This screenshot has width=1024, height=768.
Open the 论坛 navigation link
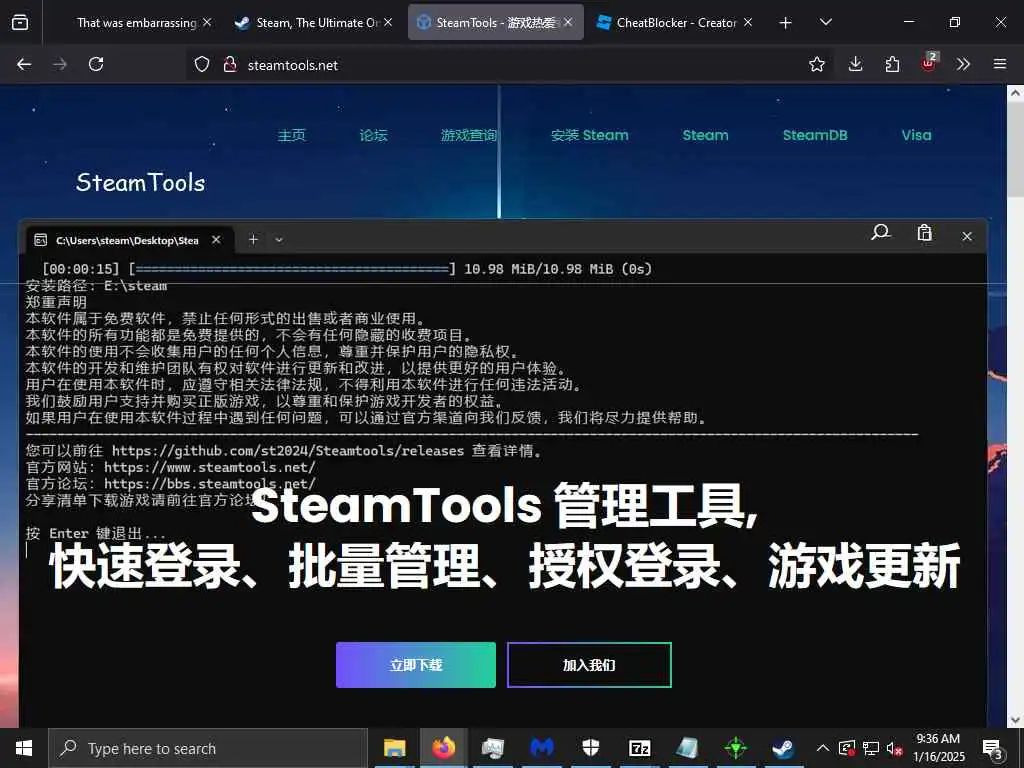click(x=374, y=135)
